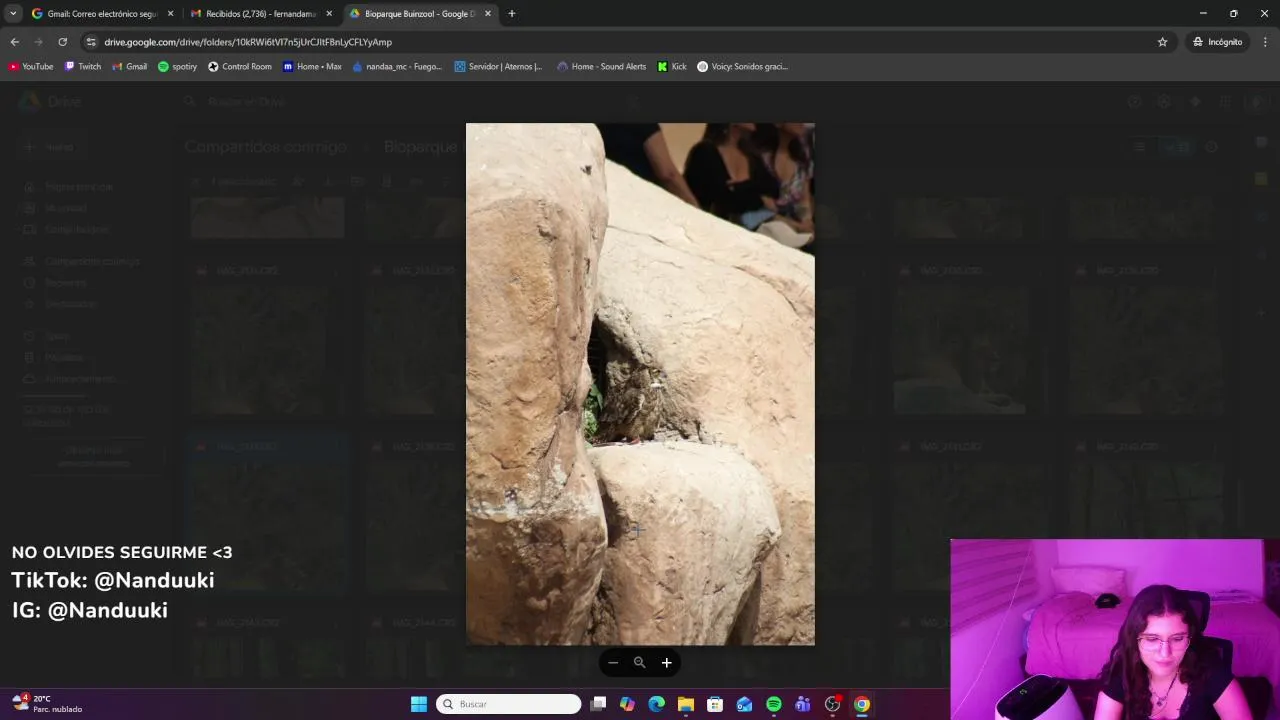Open the tab search dropdown

(13, 14)
